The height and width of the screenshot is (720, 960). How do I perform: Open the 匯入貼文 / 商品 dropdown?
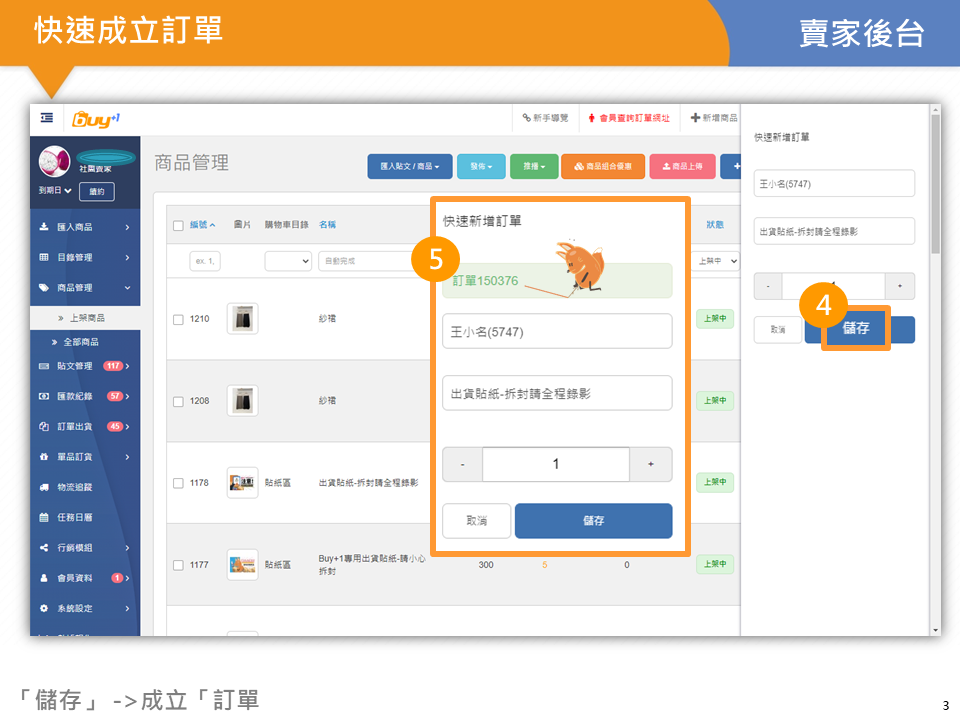[410, 166]
